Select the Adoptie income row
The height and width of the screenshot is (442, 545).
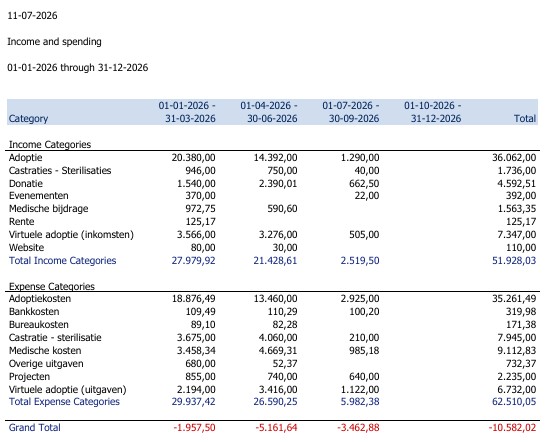(272, 157)
